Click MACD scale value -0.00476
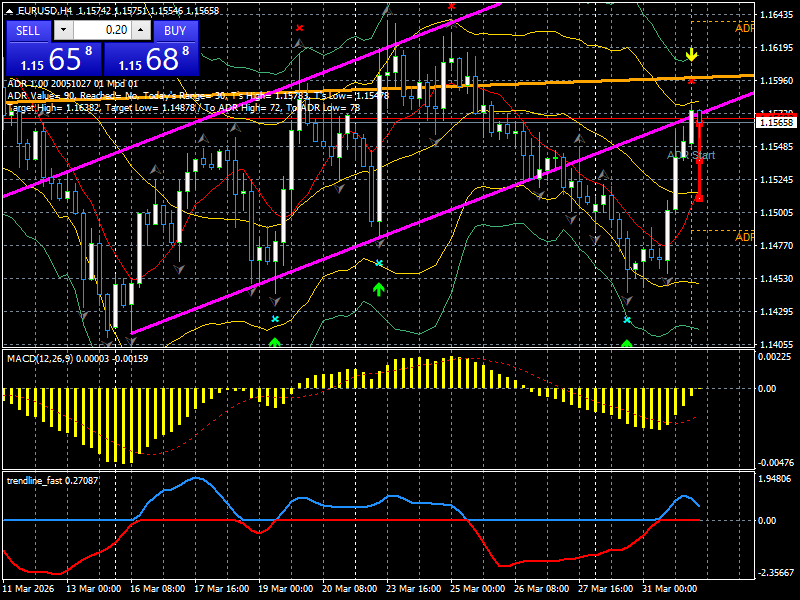 click(x=775, y=463)
